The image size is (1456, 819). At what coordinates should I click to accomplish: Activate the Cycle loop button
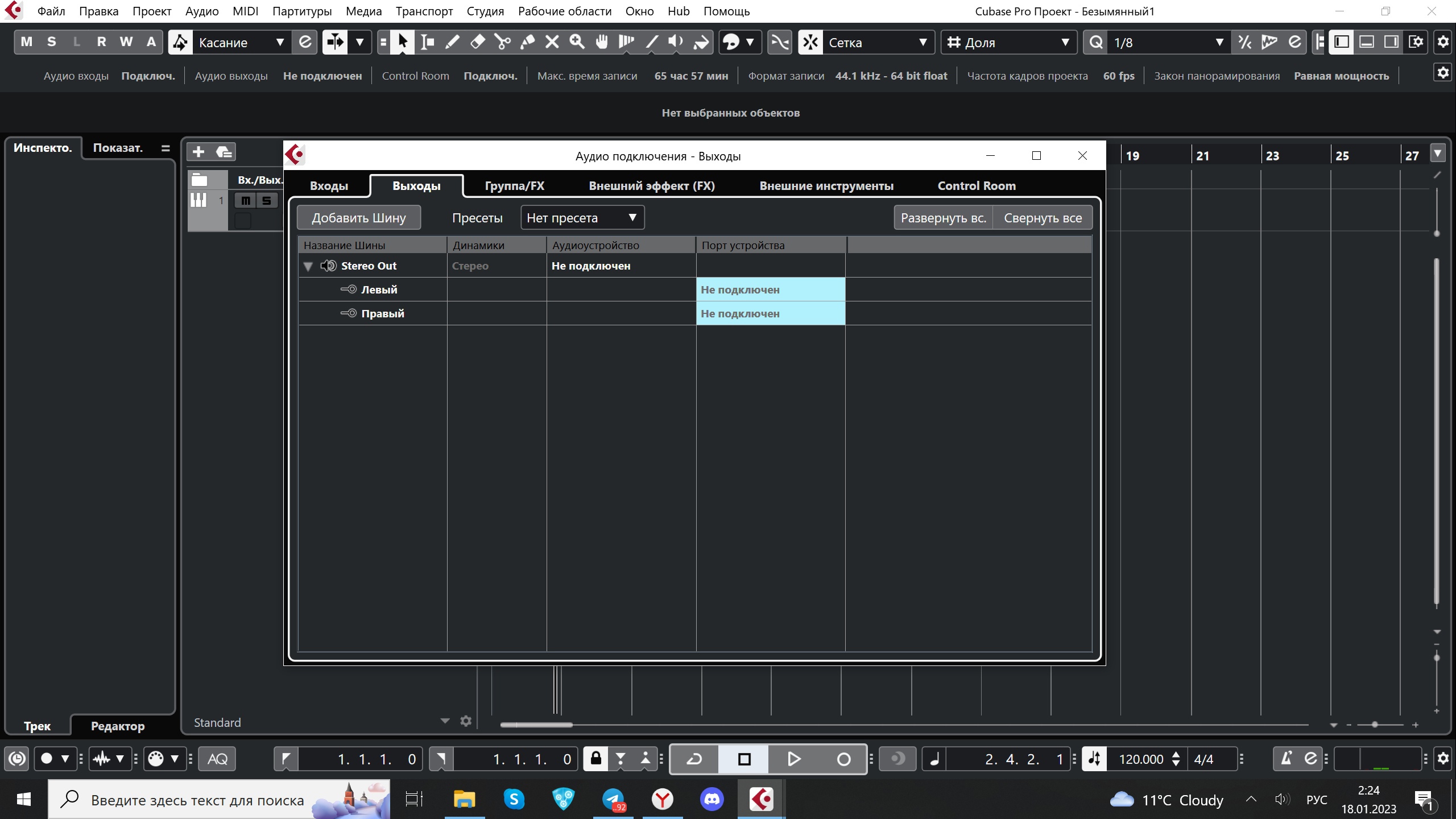click(694, 759)
